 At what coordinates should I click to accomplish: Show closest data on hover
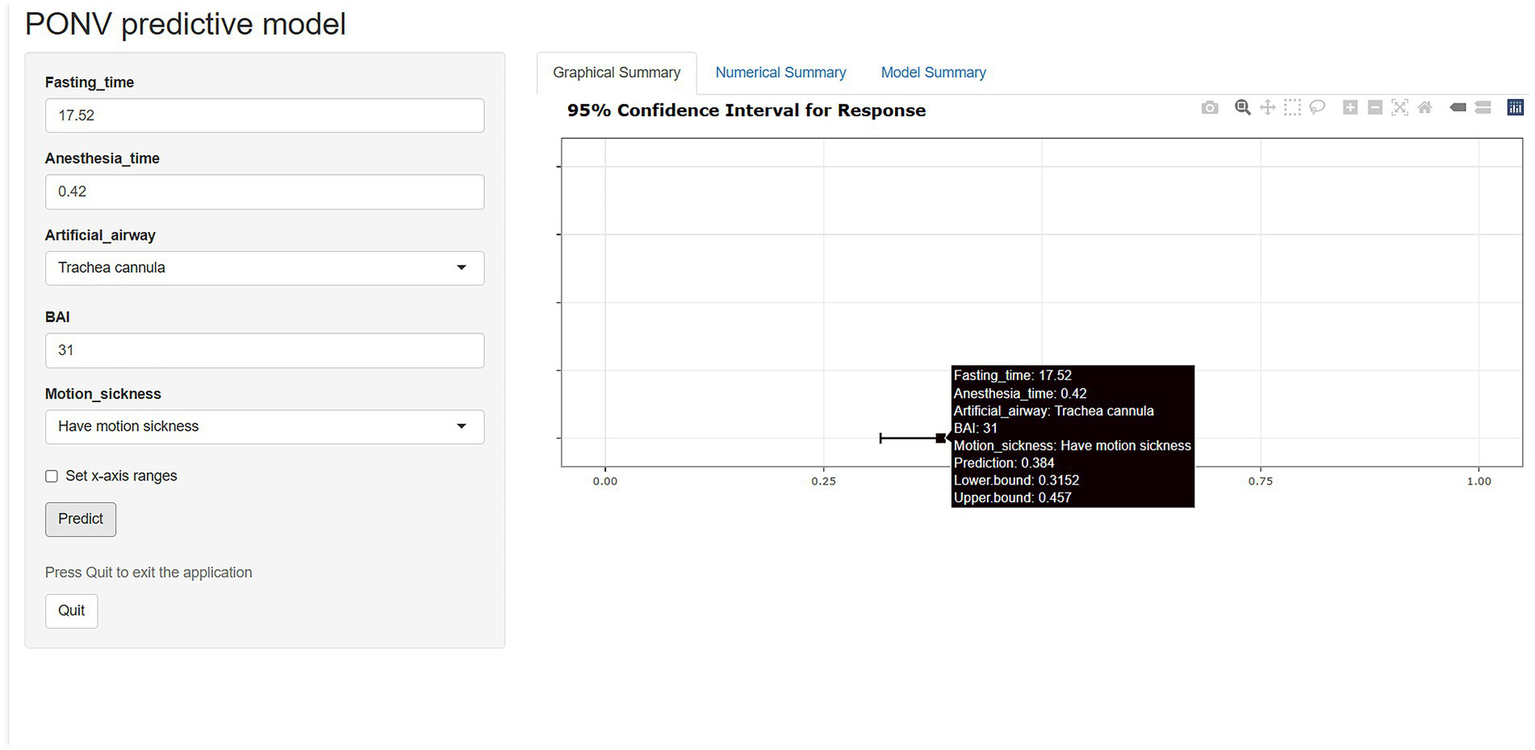pos(1458,108)
